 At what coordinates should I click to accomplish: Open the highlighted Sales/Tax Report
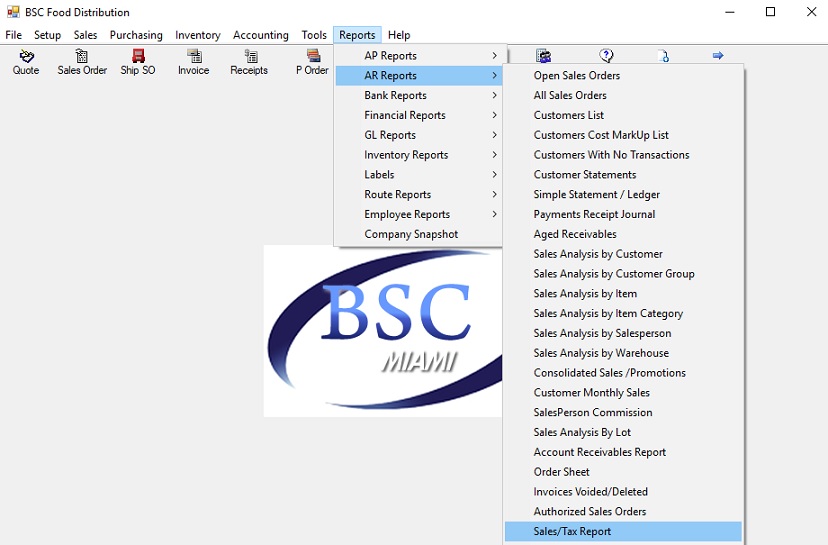623,531
